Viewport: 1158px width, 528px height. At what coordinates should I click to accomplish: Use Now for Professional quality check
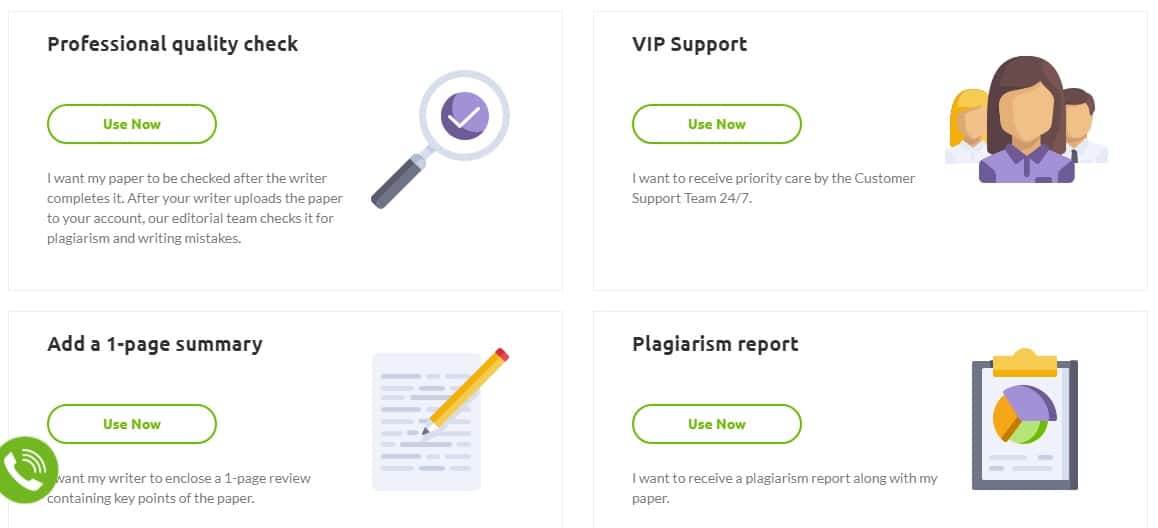[x=132, y=124]
